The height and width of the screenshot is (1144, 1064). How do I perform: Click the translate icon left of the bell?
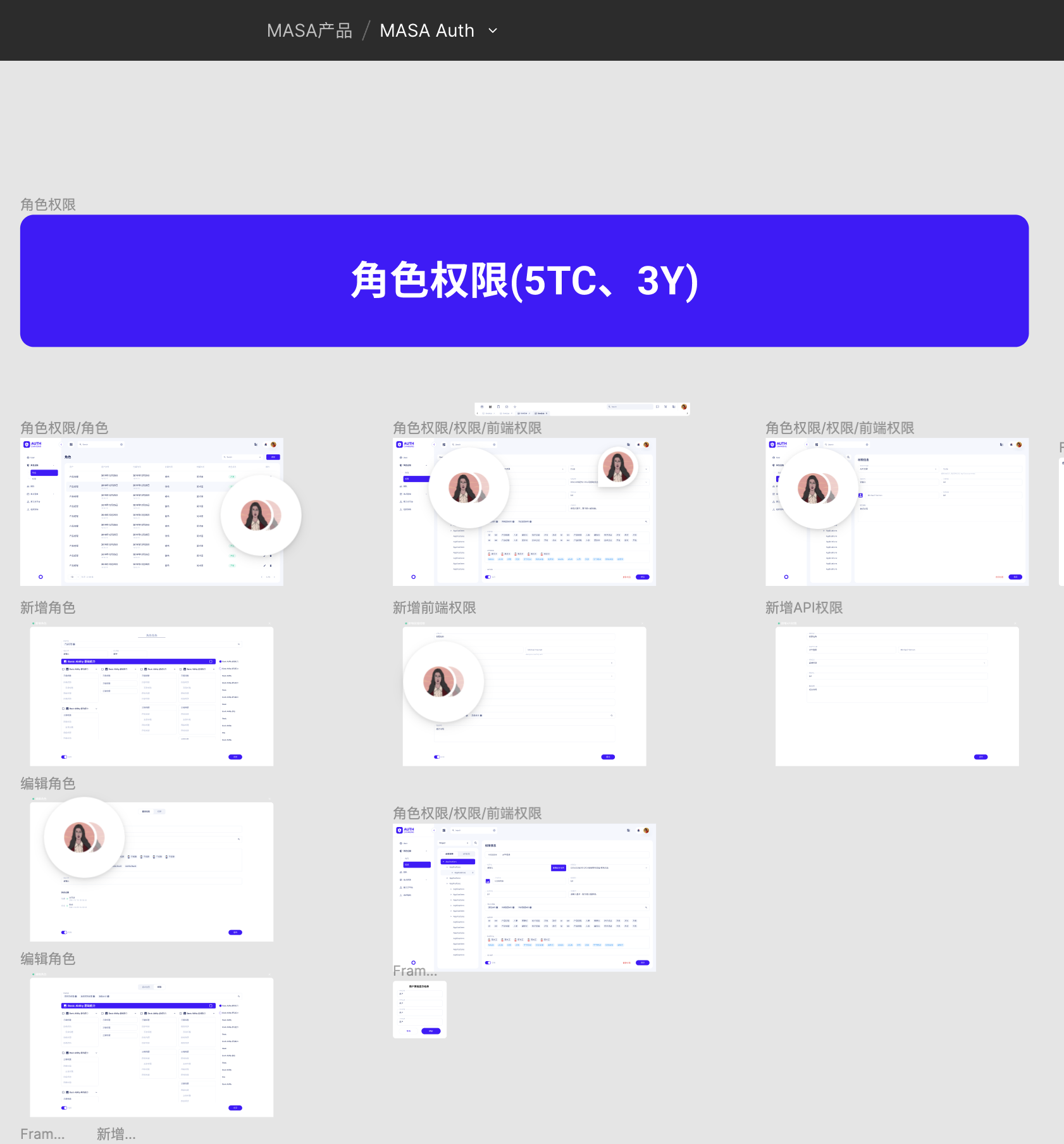[256, 444]
